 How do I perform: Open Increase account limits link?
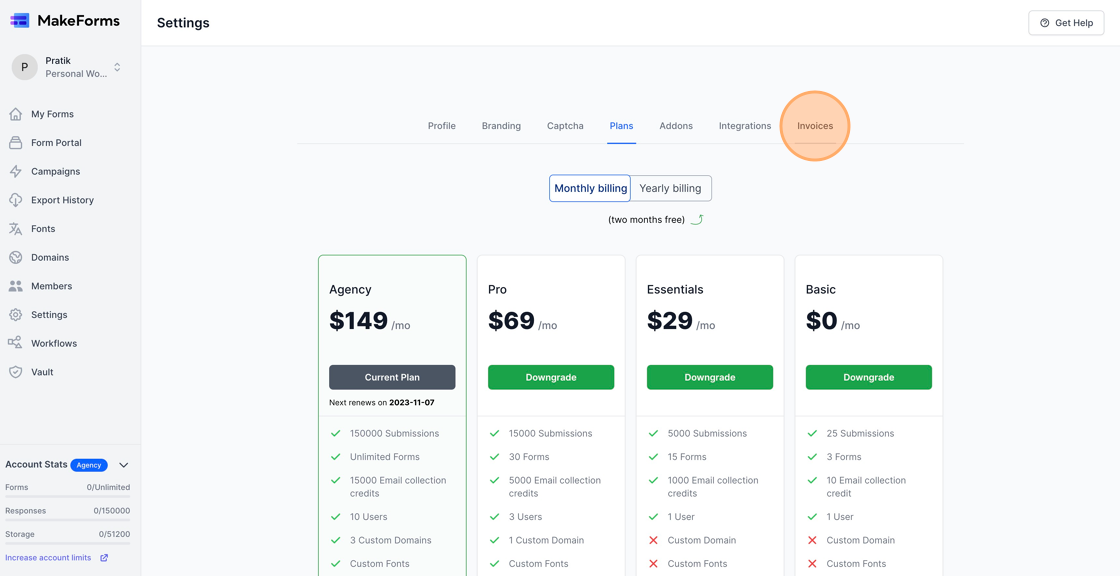(47, 557)
